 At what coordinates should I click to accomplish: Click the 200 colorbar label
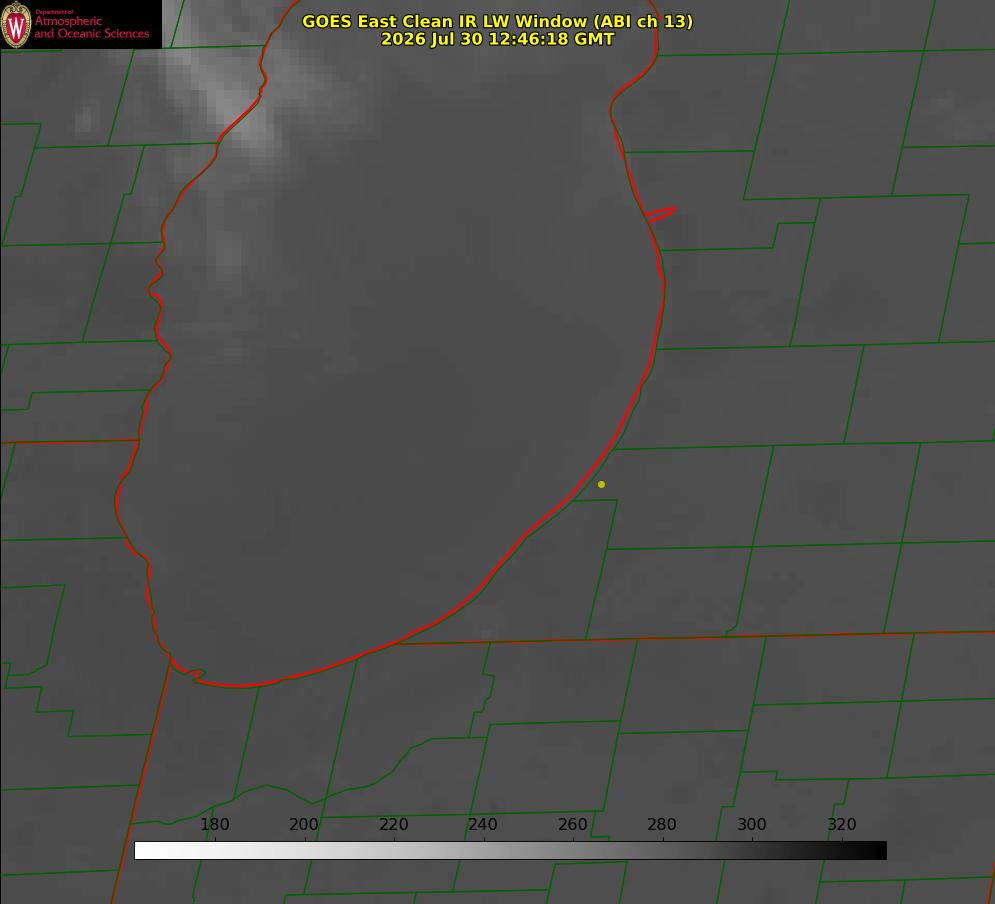pyautogui.click(x=303, y=824)
